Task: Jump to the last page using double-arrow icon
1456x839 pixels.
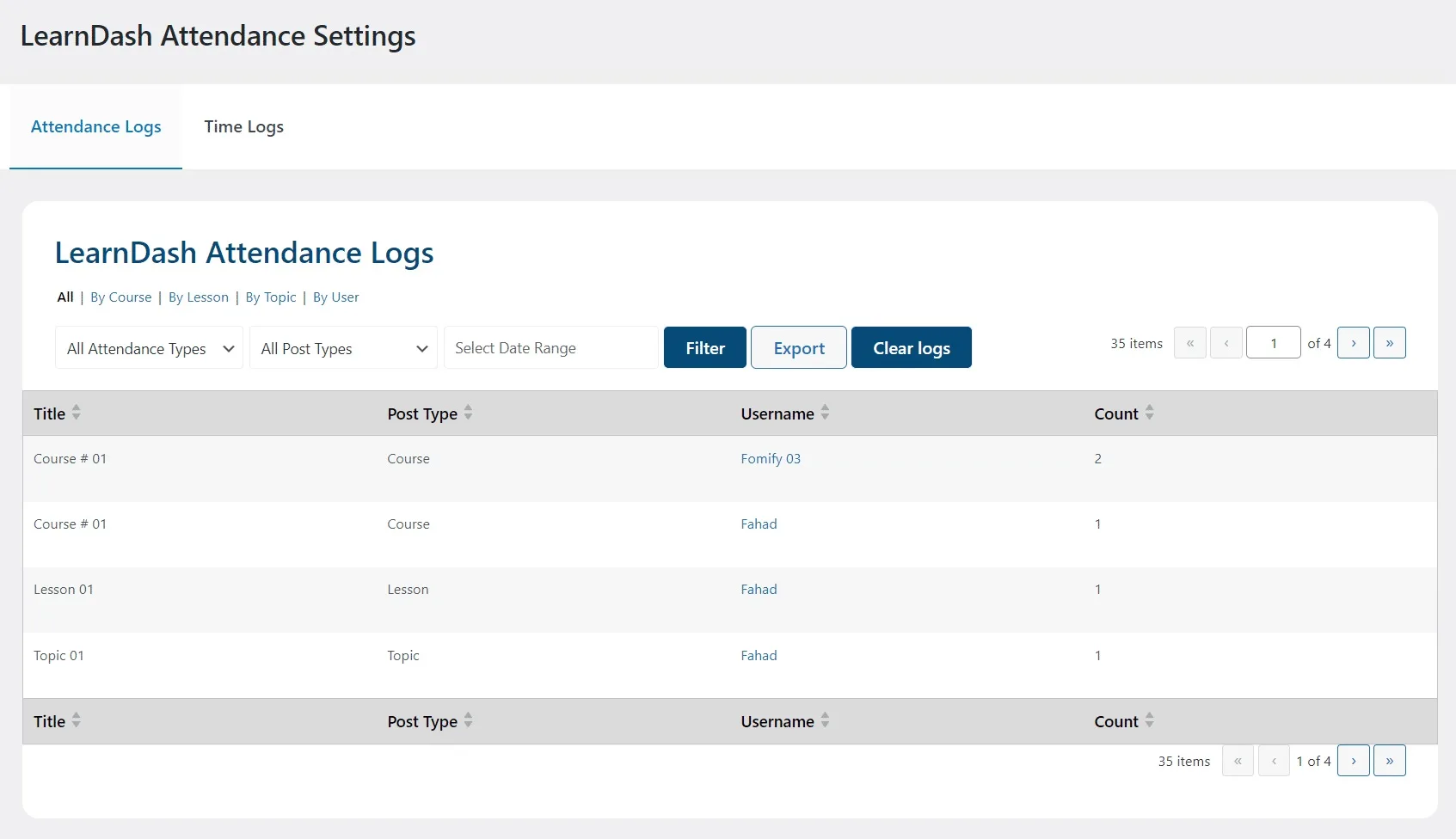Action: [1390, 342]
